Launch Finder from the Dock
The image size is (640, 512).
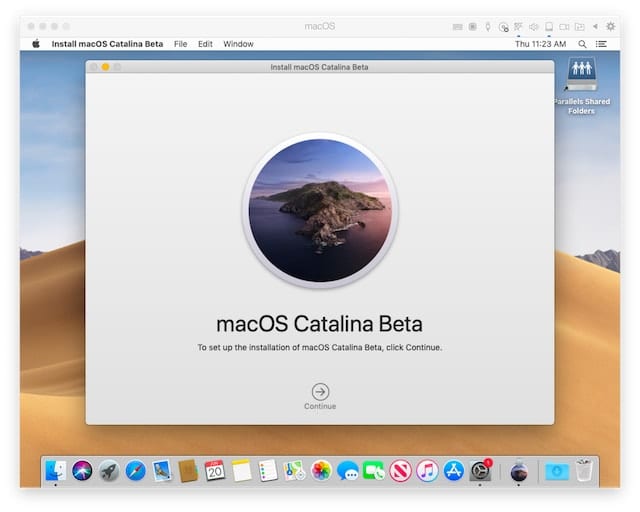[x=56, y=471]
